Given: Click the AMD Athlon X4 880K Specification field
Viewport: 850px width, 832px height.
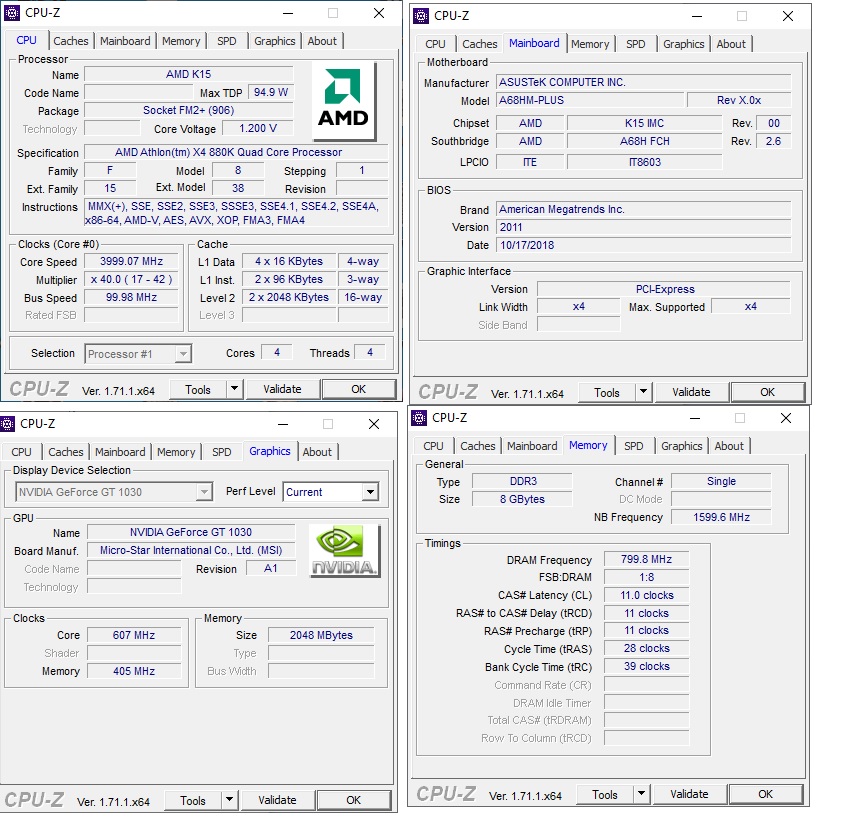Looking at the screenshot, I should [x=236, y=152].
